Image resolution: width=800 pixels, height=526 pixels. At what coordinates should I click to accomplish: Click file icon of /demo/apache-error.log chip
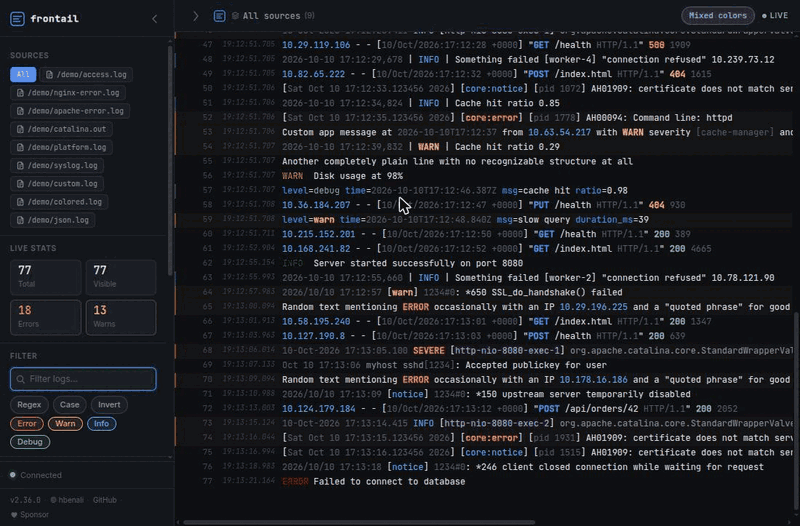click(x=20, y=111)
